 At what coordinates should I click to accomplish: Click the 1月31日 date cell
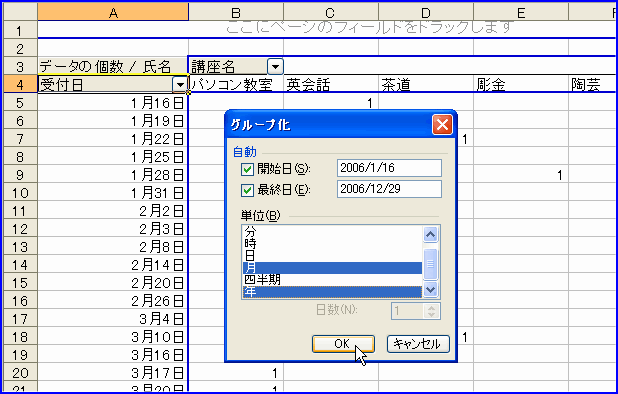point(113,193)
